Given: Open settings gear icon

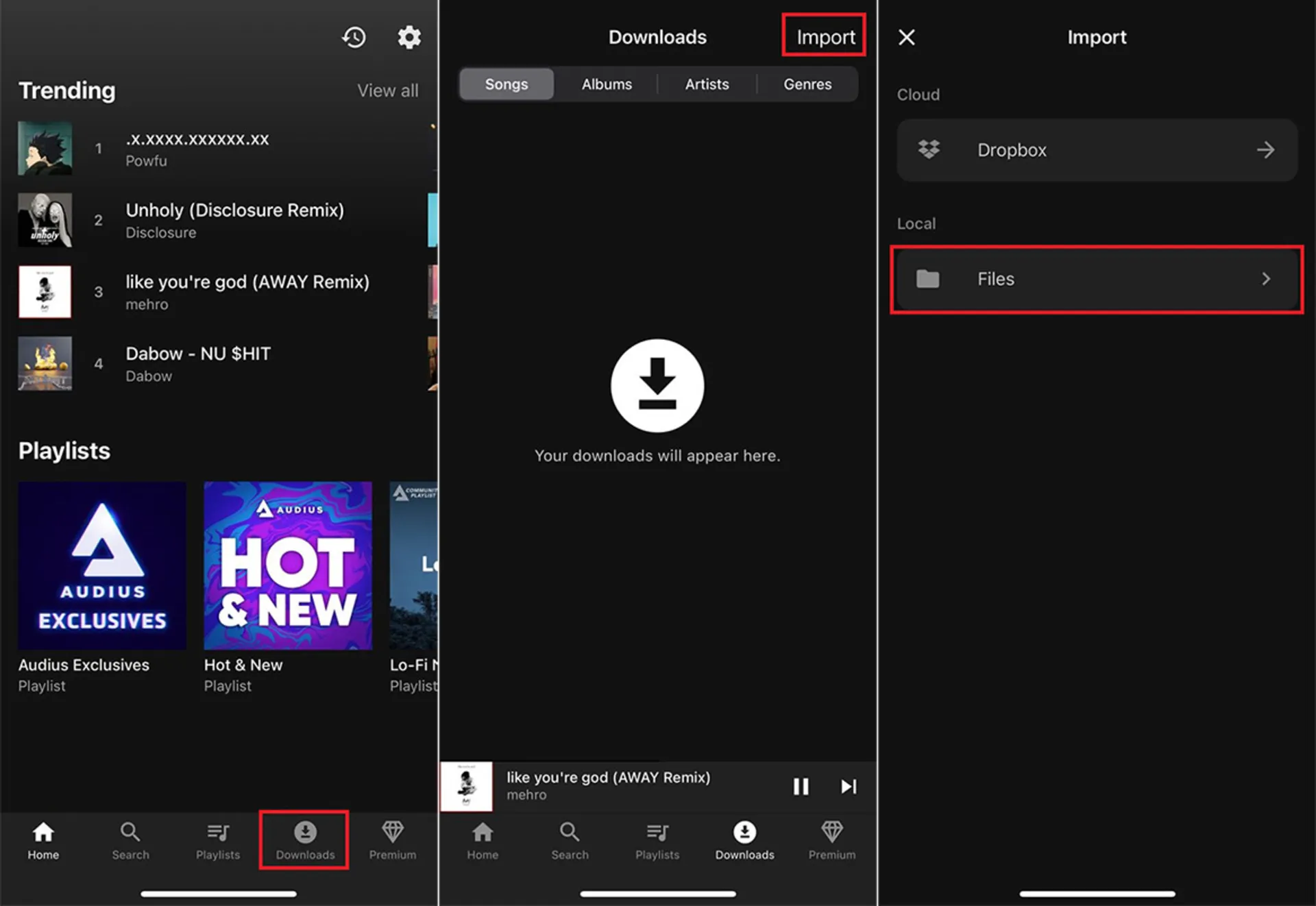Looking at the screenshot, I should [409, 37].
